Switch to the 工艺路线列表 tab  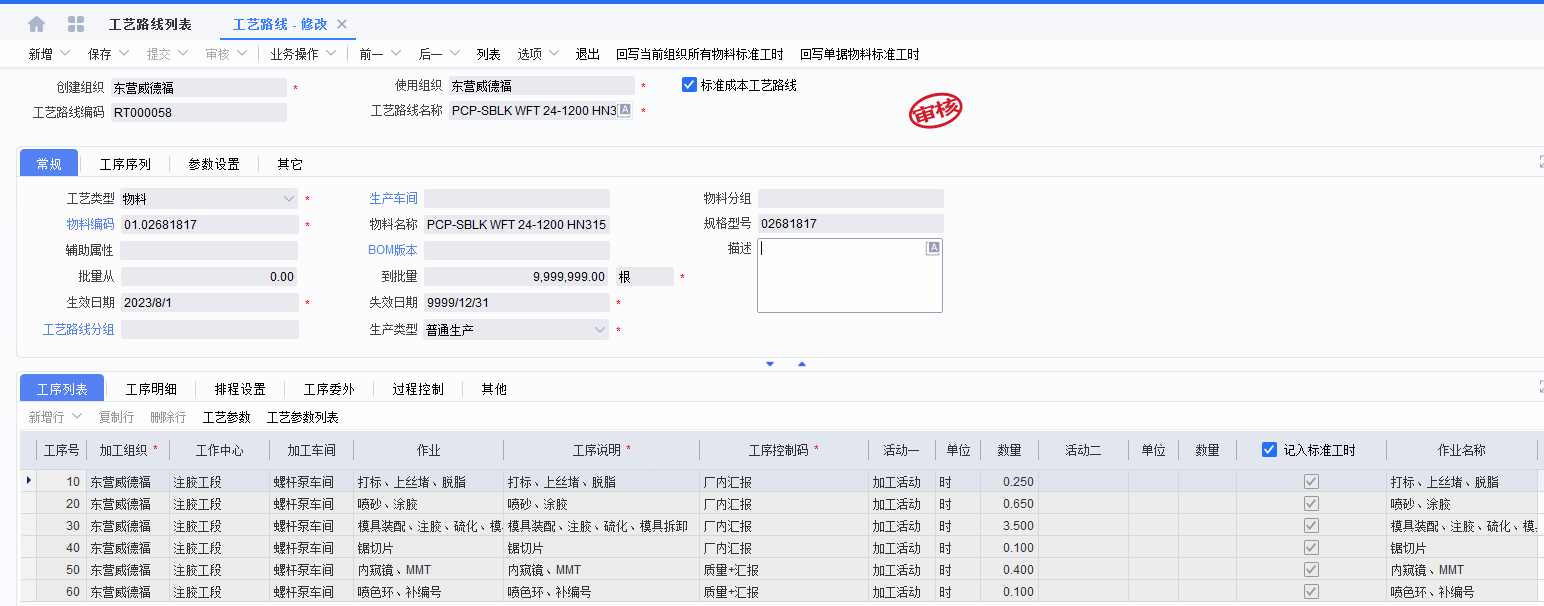coord(150,24)
